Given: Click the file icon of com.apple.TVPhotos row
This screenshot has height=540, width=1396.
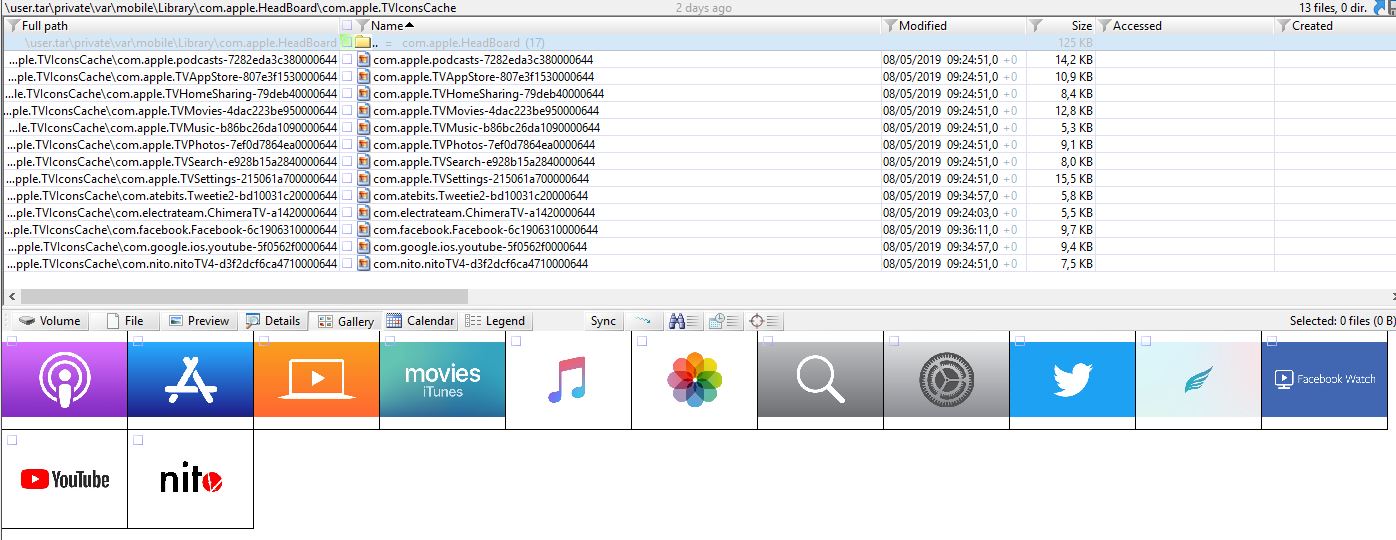Looking at the screenshot, I should (364, 145).
